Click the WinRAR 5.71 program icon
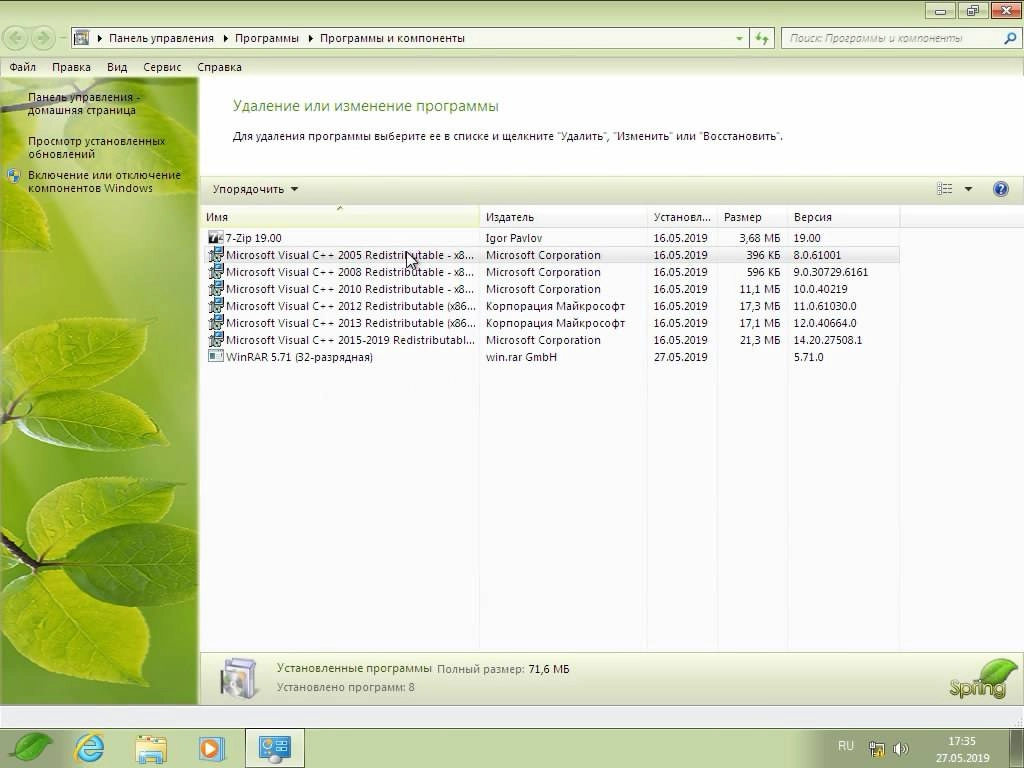Screen dimensions: 1024x768 pyautogui.click(x=216, y=357)
